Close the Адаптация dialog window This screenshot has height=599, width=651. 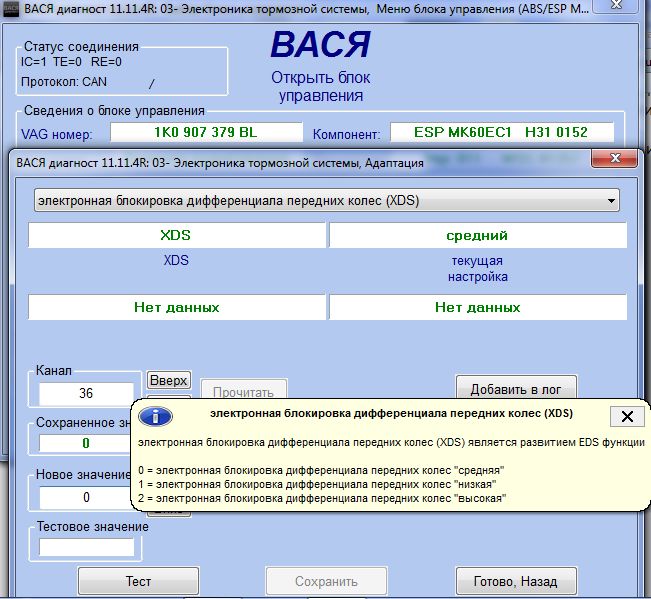[x=614, y=158]
